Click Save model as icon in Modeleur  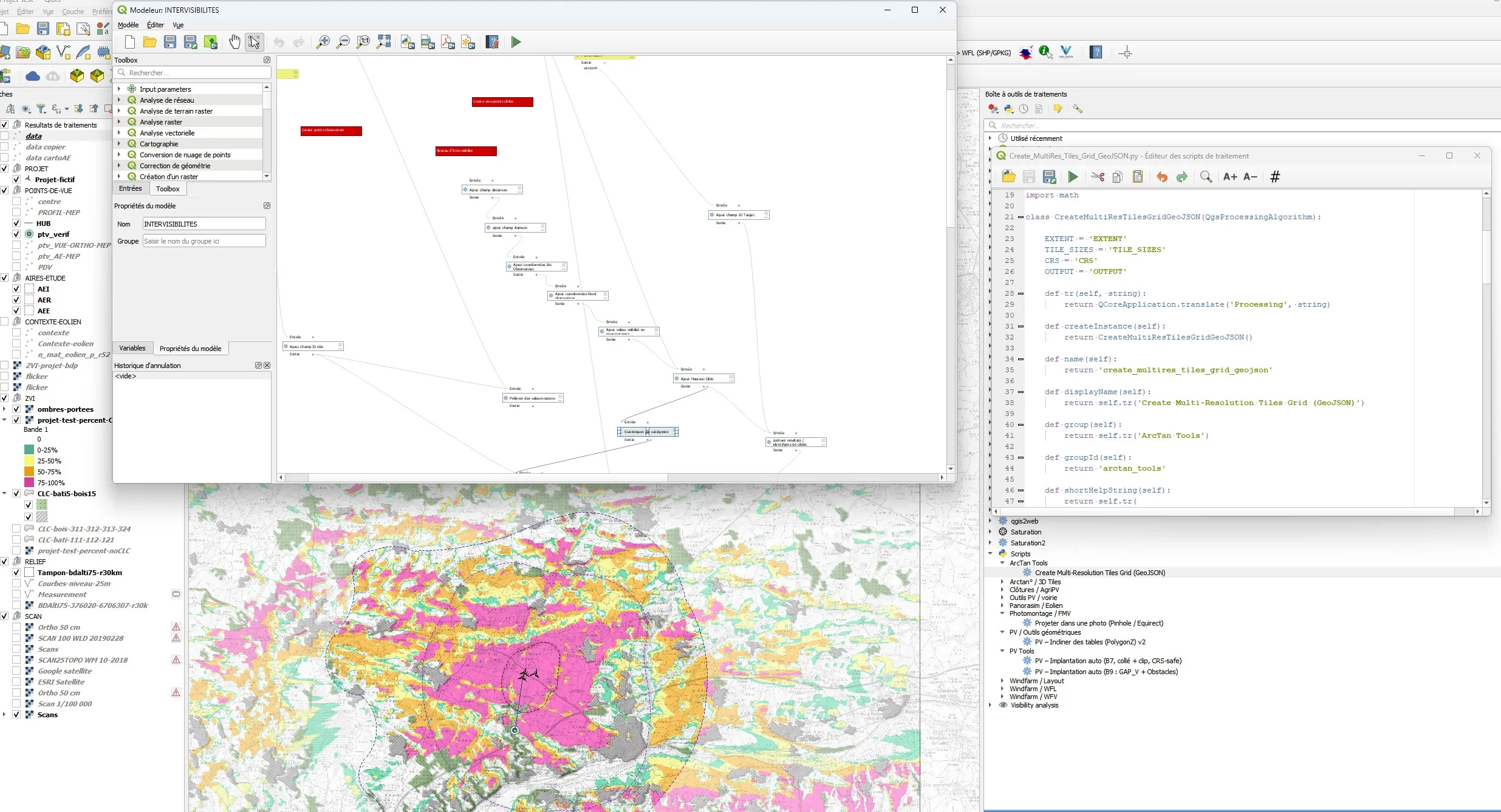[191, 42]
